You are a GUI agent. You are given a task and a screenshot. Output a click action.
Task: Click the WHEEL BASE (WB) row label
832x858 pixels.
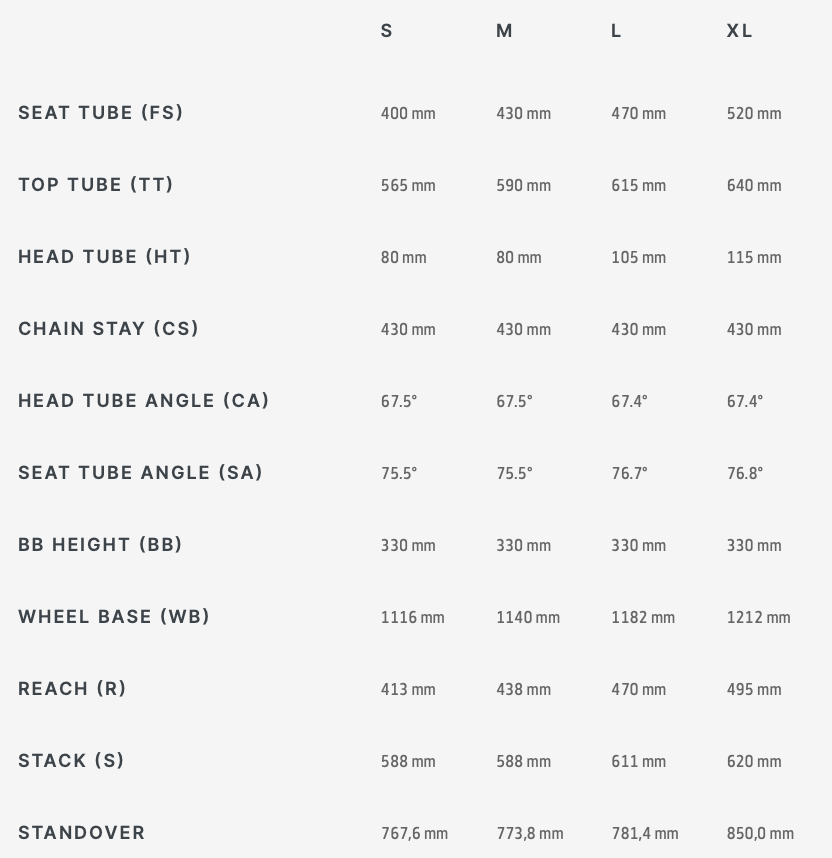tap(114, 617)
